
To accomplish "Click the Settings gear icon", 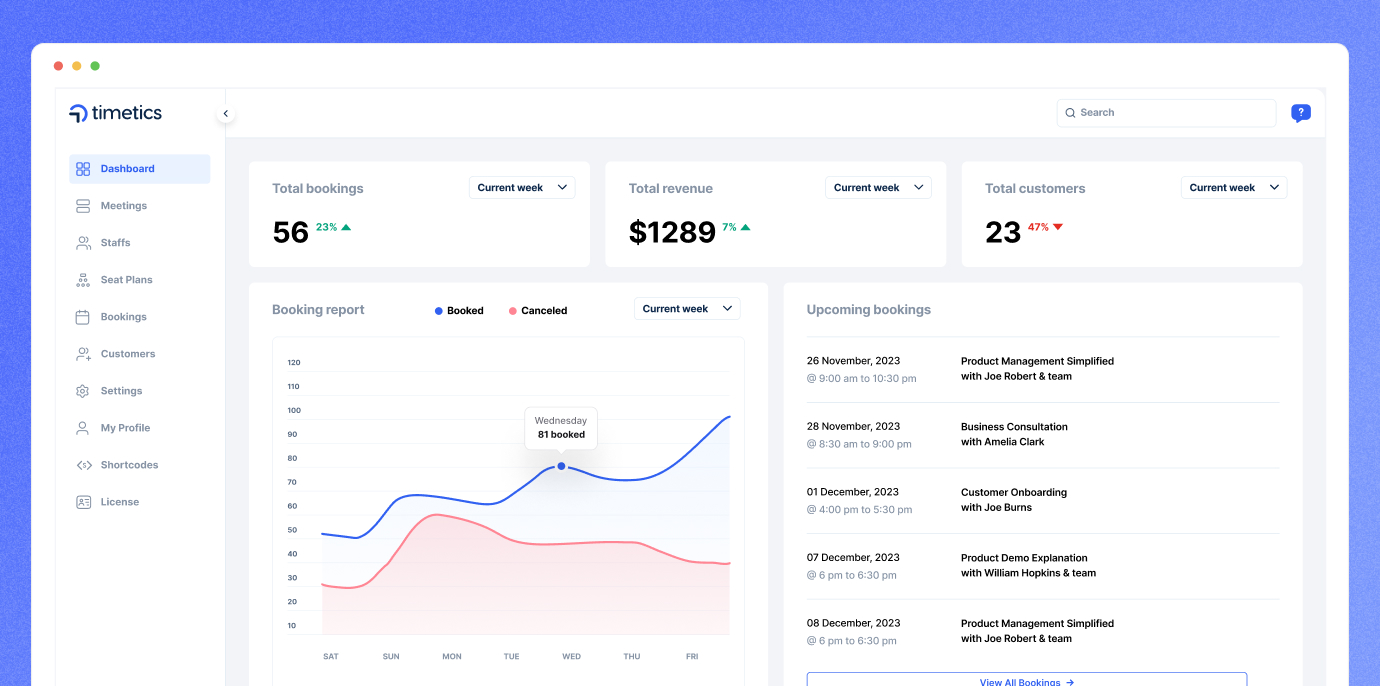I will coord(83,391).
